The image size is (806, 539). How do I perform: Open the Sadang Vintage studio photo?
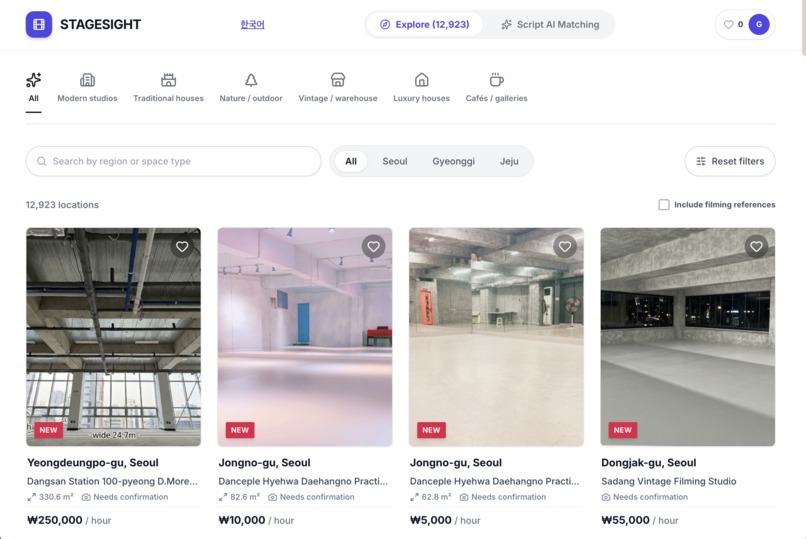point(688,337)
